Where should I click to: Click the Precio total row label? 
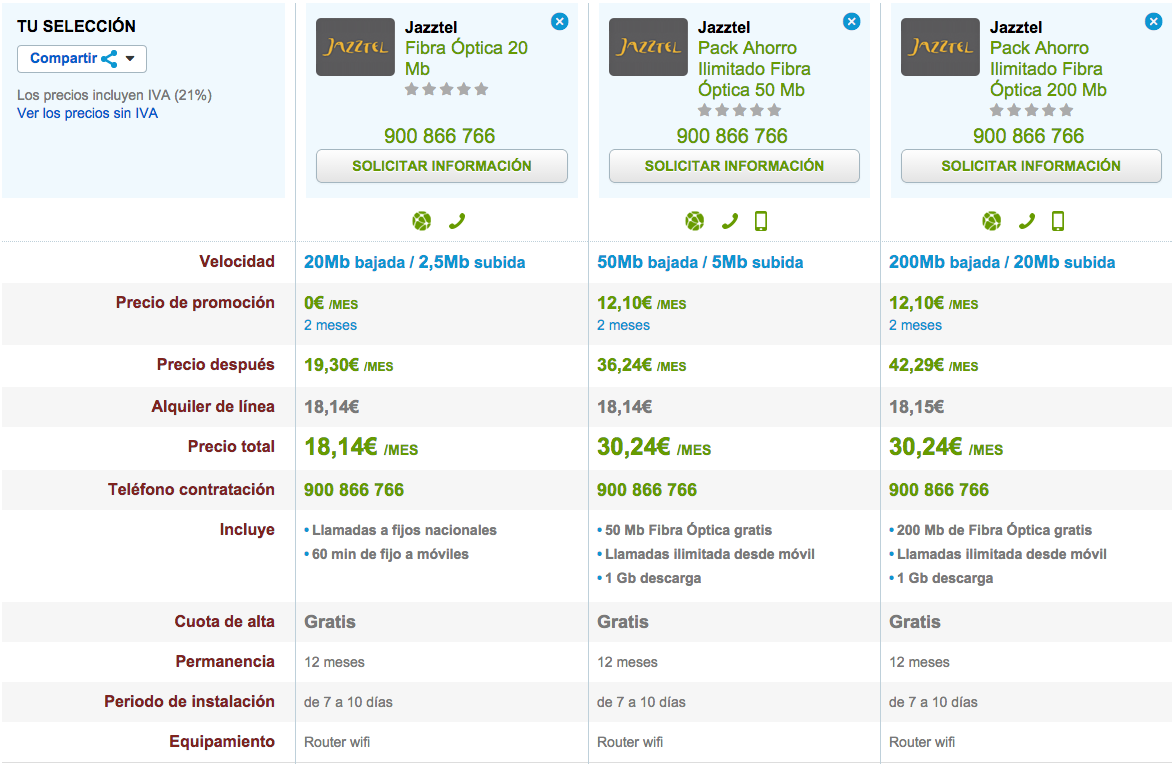(x=231, y=447)
